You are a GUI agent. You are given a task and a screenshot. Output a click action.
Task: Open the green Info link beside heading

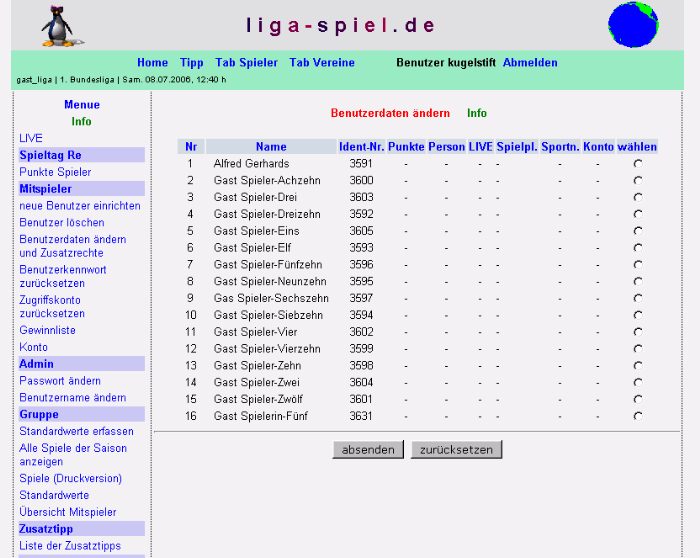(477, 114)
